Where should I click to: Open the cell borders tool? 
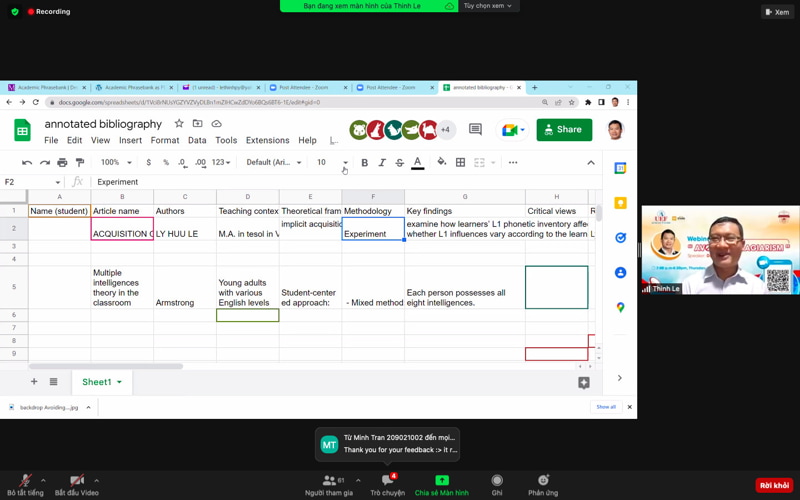click(460, 162)
